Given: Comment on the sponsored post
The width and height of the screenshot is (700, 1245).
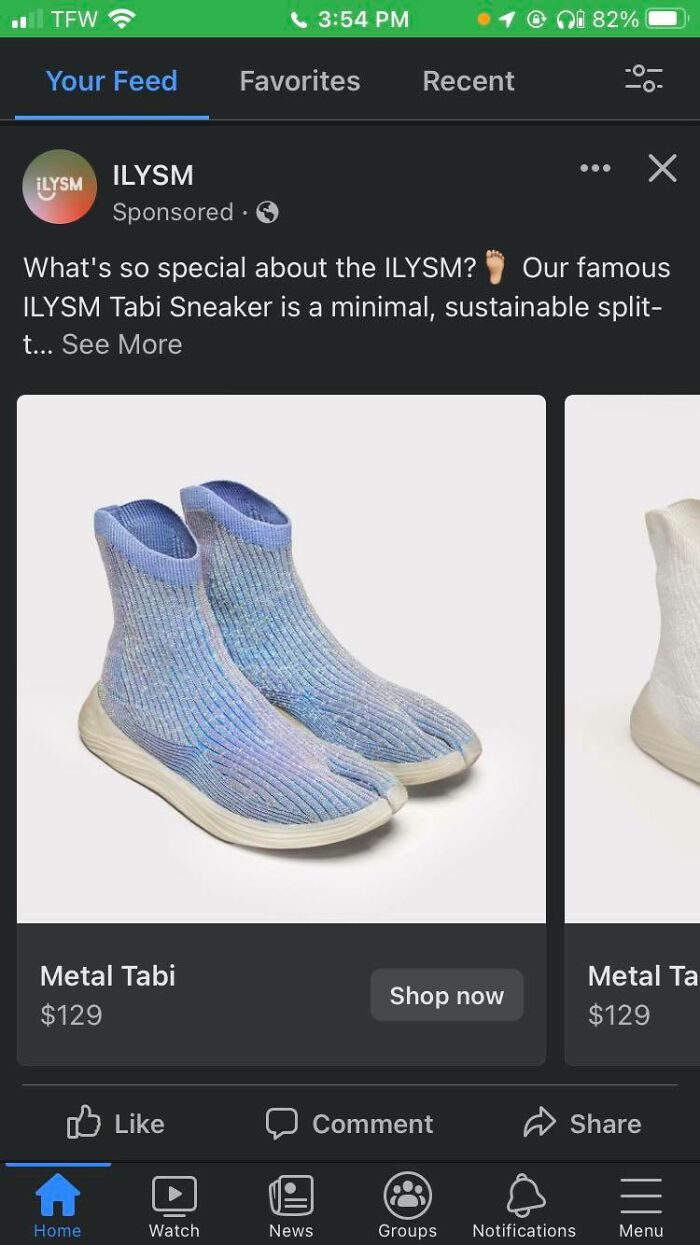Looking at the screenshot, I should click(349, 1124).
